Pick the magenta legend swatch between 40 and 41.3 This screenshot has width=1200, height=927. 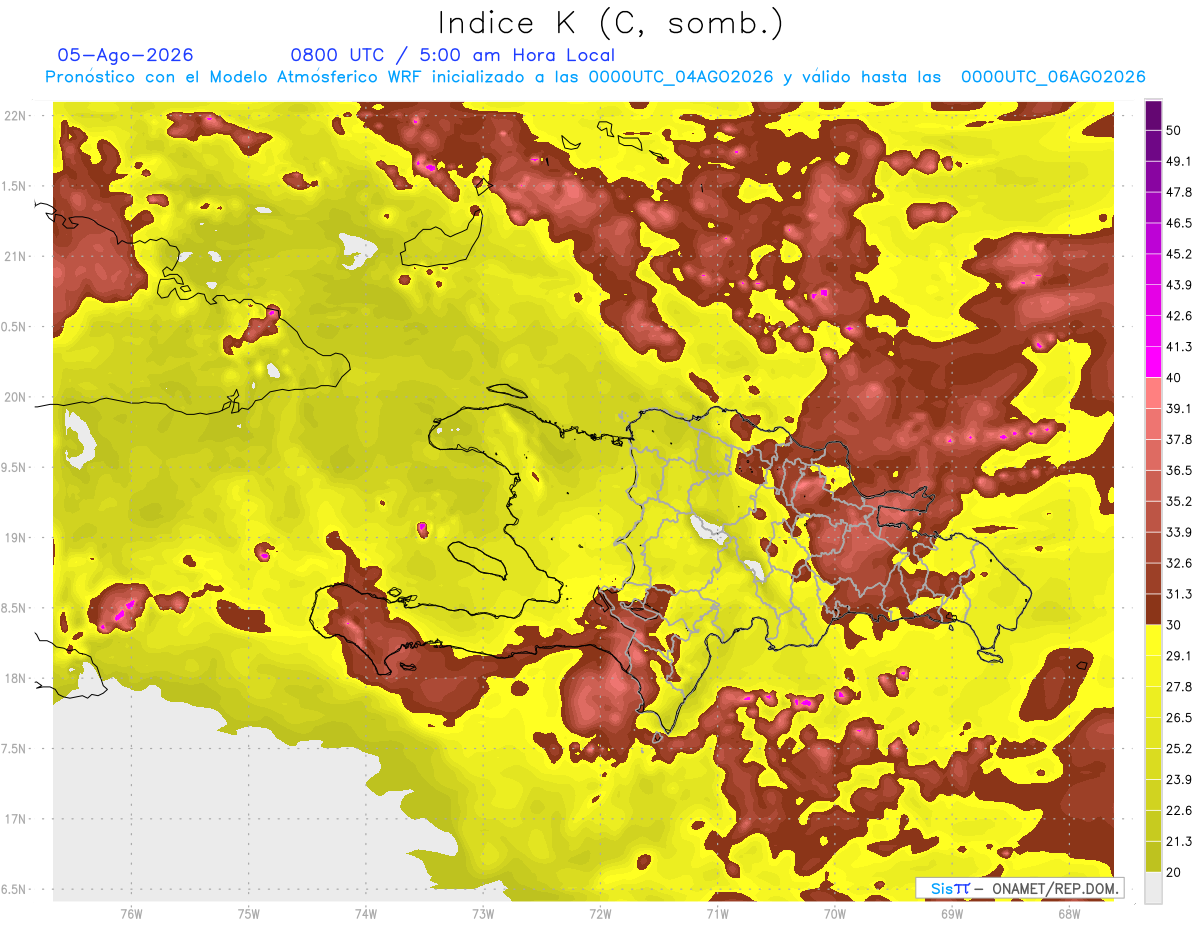[x=1154, y=362]
